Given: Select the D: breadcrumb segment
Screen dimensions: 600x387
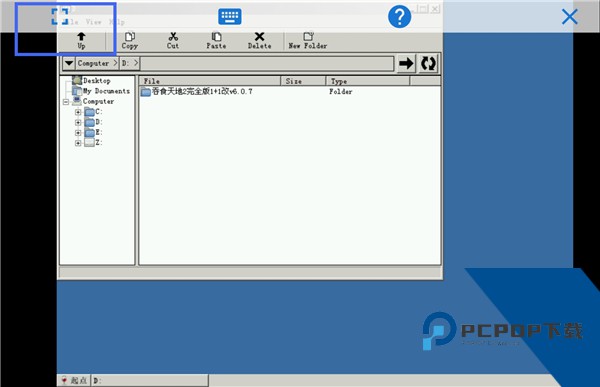Looking at the screenshot, I should point(126,63).
